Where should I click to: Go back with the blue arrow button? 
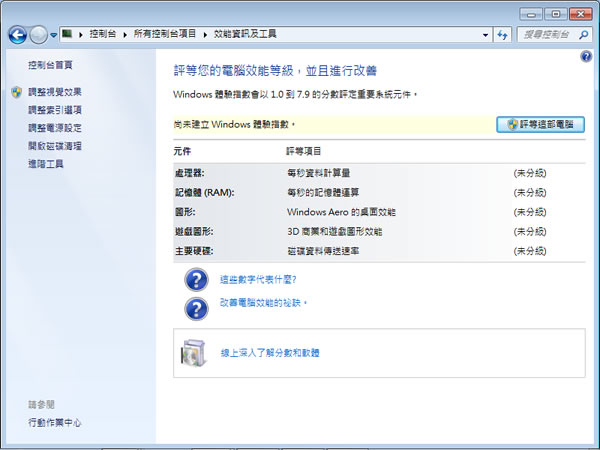pyautogui.click(x=18, y=35)
